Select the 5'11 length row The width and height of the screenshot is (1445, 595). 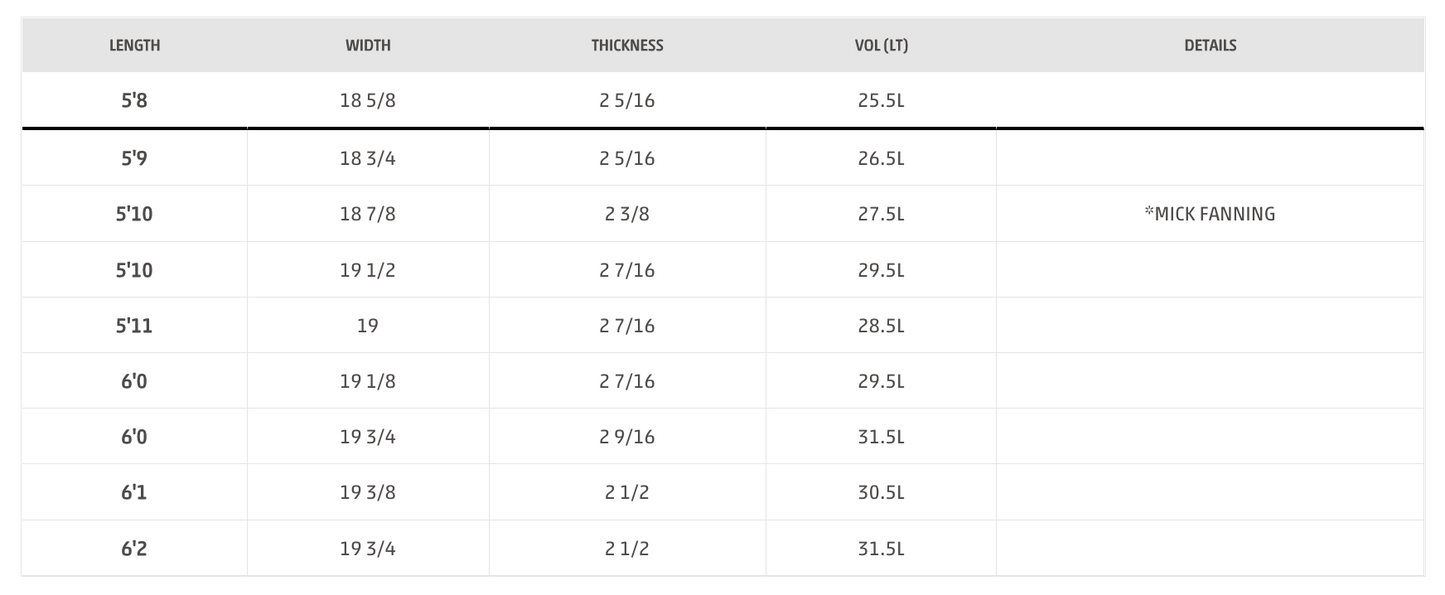[723, 325]
